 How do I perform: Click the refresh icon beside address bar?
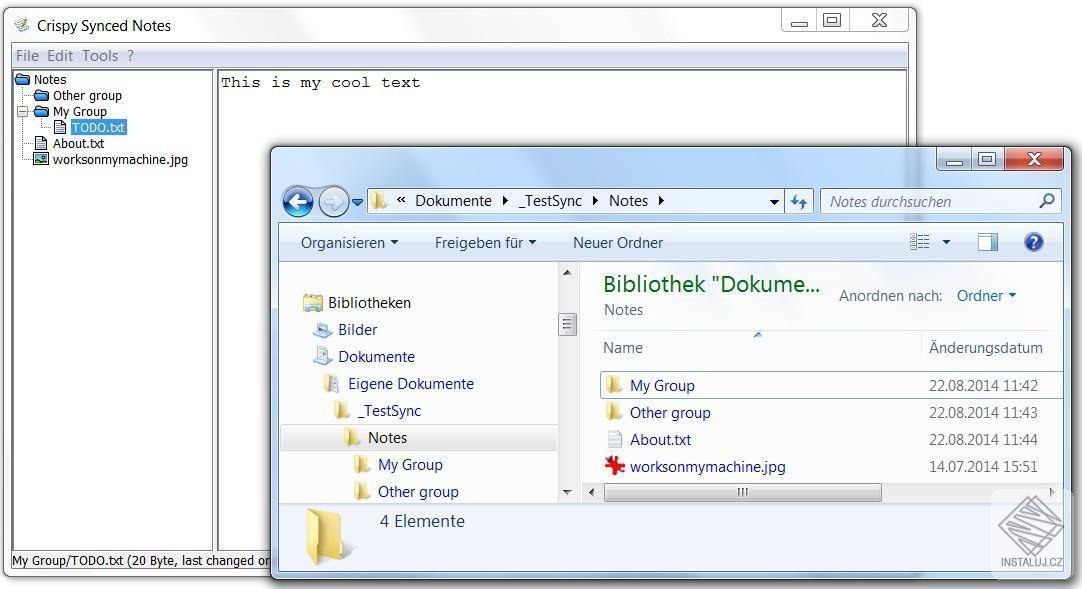(x=798, y=201)
